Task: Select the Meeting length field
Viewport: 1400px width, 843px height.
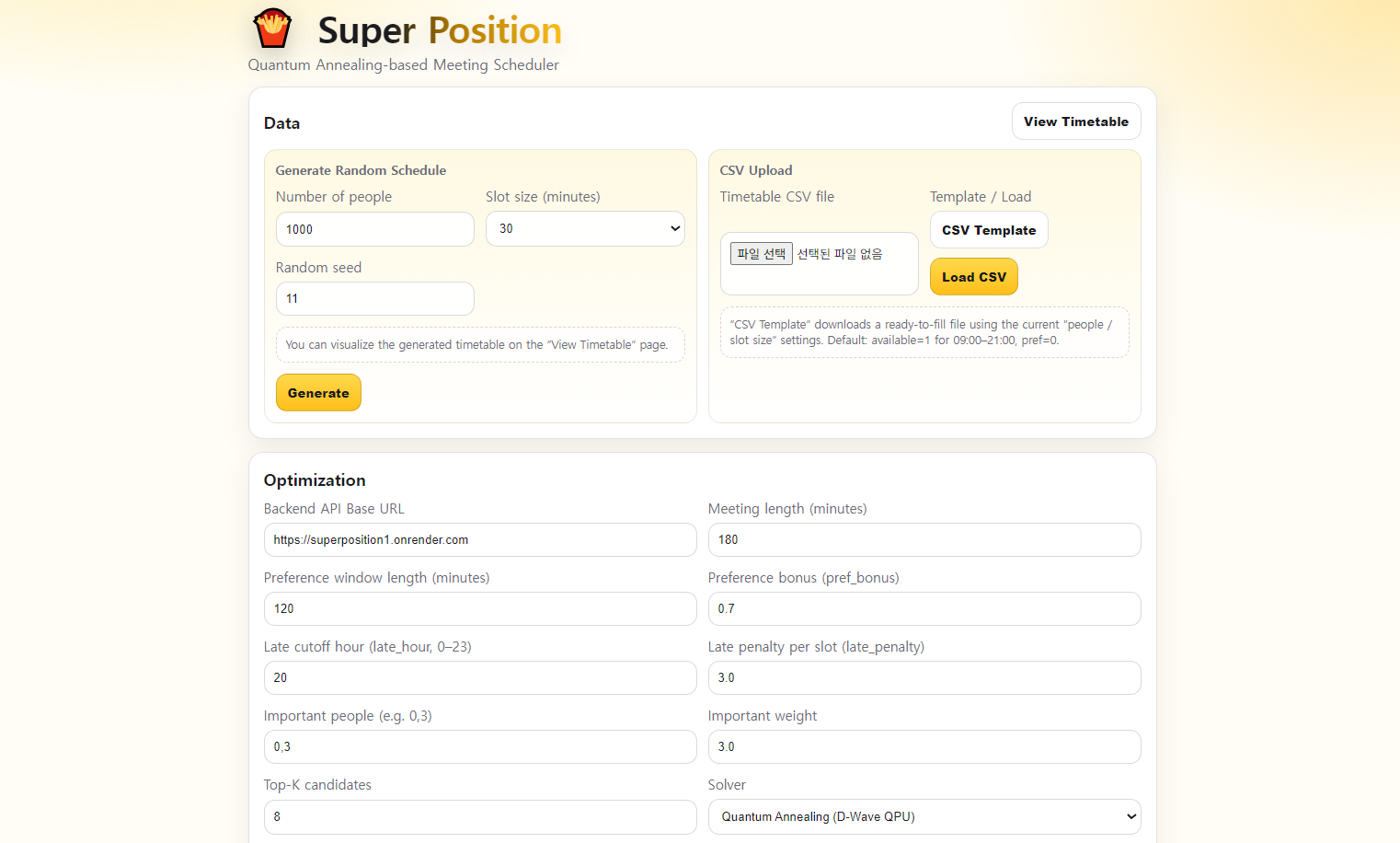Action: coord(924,539)
